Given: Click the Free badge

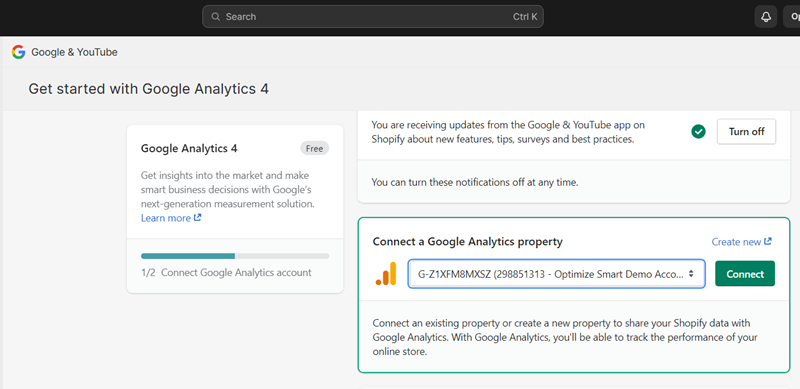Looking at the screenshot, I should point(314,149).
